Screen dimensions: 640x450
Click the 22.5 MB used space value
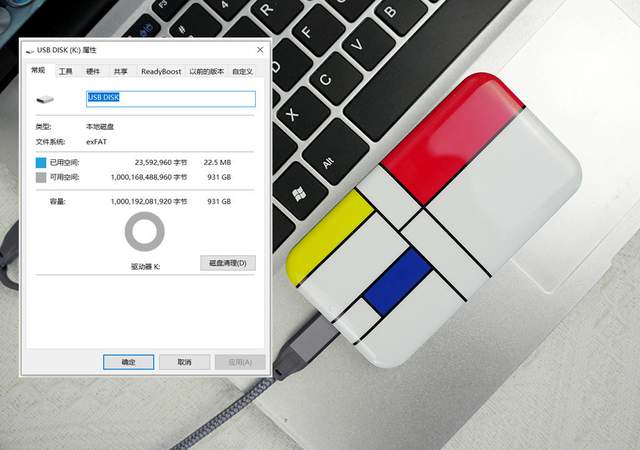217,163
